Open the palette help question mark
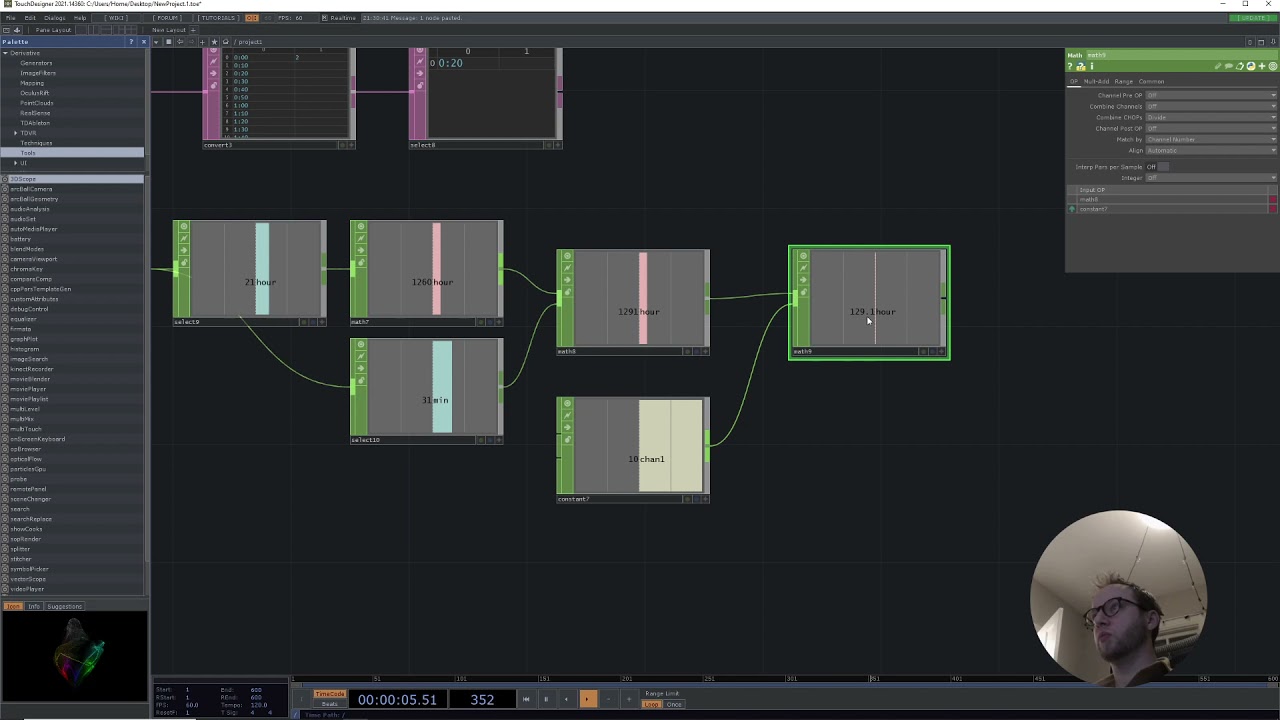Screen dimensions: 1280x720 [131, 41]
